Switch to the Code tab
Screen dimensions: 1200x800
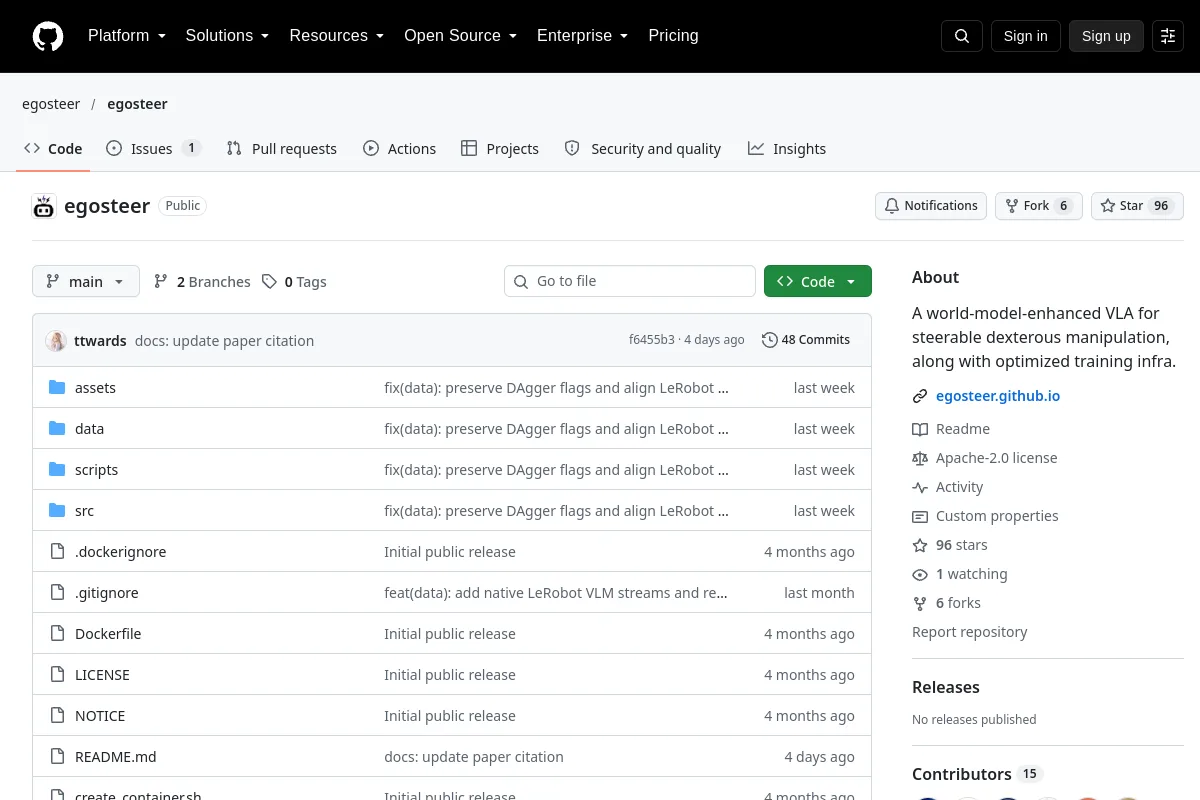coord(53,148)
